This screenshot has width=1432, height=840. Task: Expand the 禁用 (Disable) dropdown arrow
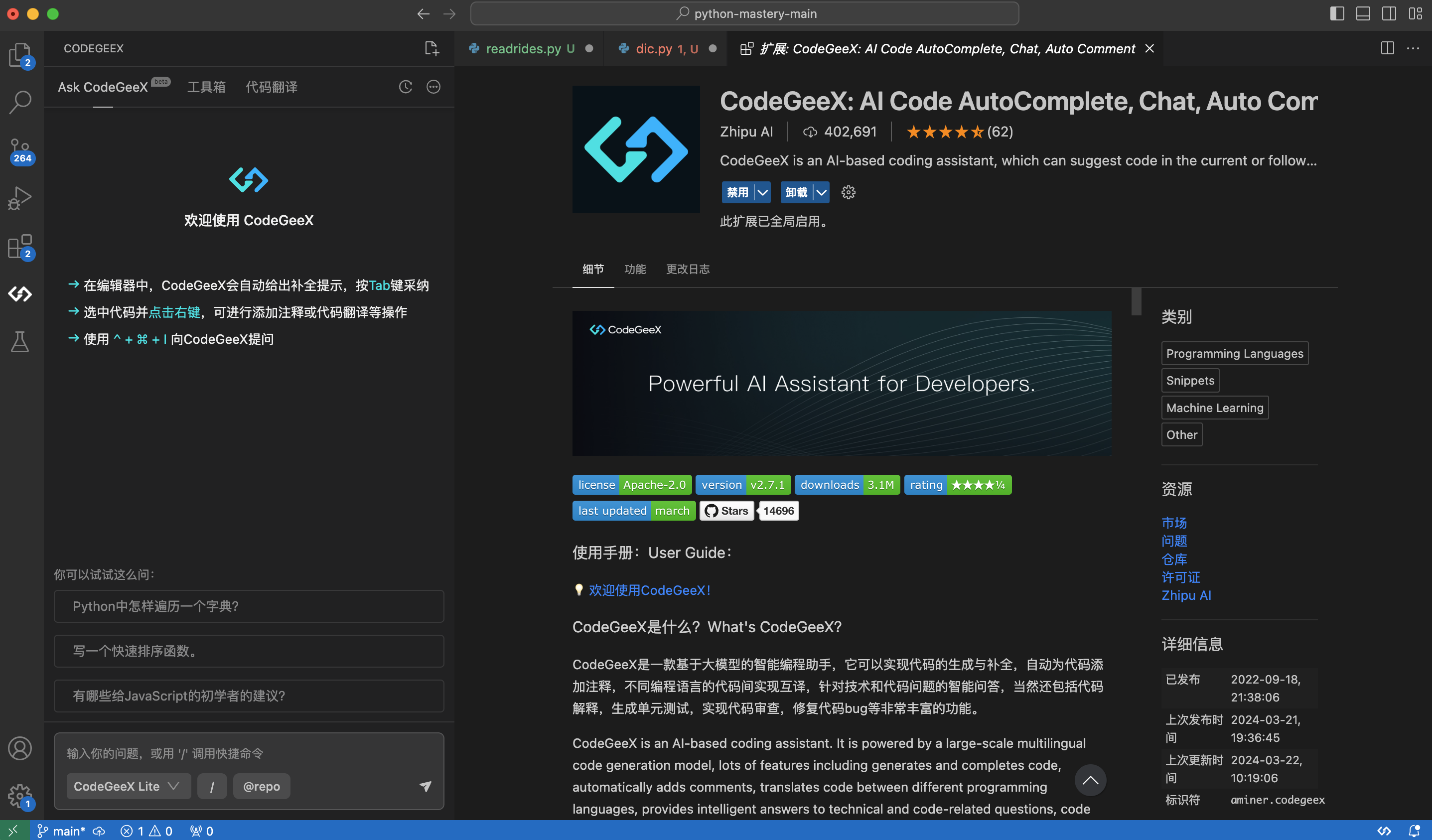[763, 193]
